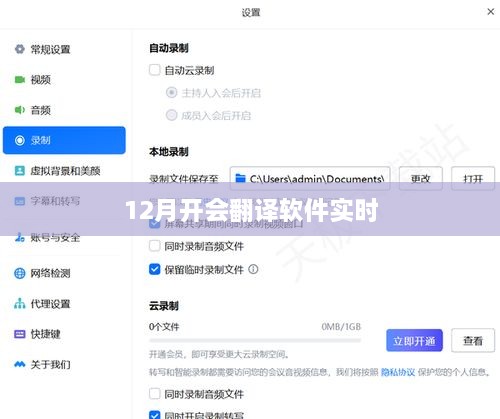
Task: Click the green camera icon for 视频
Action: pyautogui.click(x=20, y=79)
